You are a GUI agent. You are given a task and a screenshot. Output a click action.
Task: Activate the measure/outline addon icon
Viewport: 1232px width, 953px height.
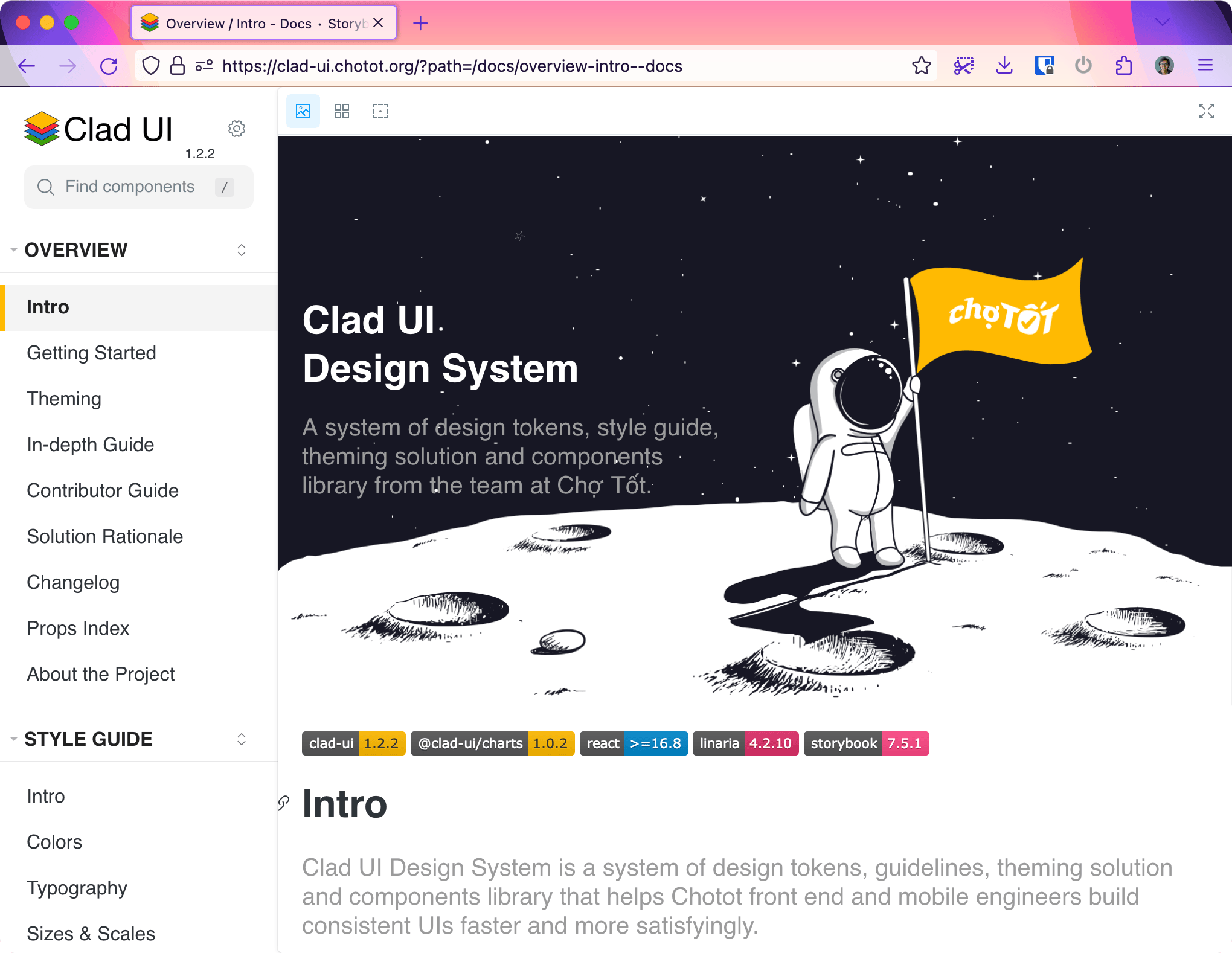pyautogui.click(x=380, y=111)
